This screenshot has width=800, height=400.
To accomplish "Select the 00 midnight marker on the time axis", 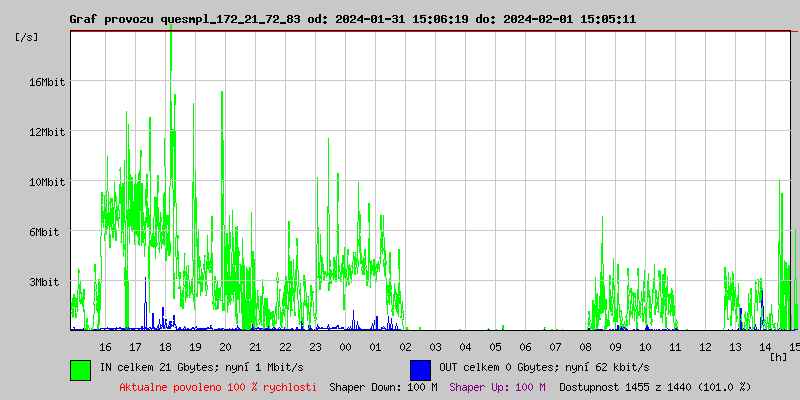I will click(345, 346).
